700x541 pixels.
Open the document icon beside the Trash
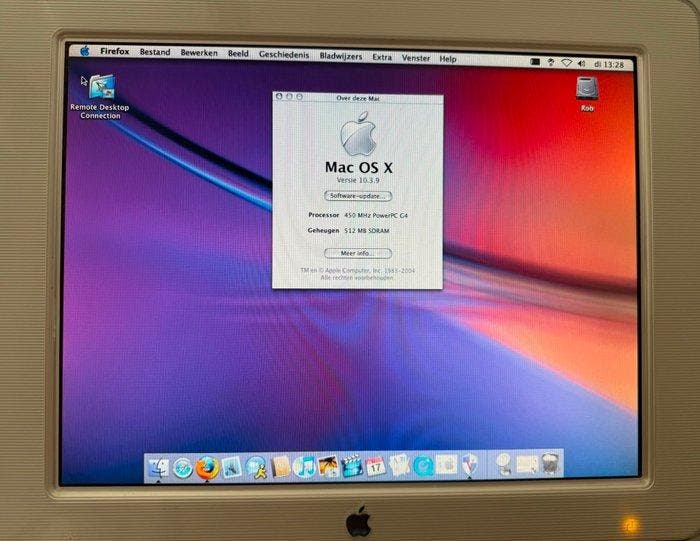[x=528, y=464]
